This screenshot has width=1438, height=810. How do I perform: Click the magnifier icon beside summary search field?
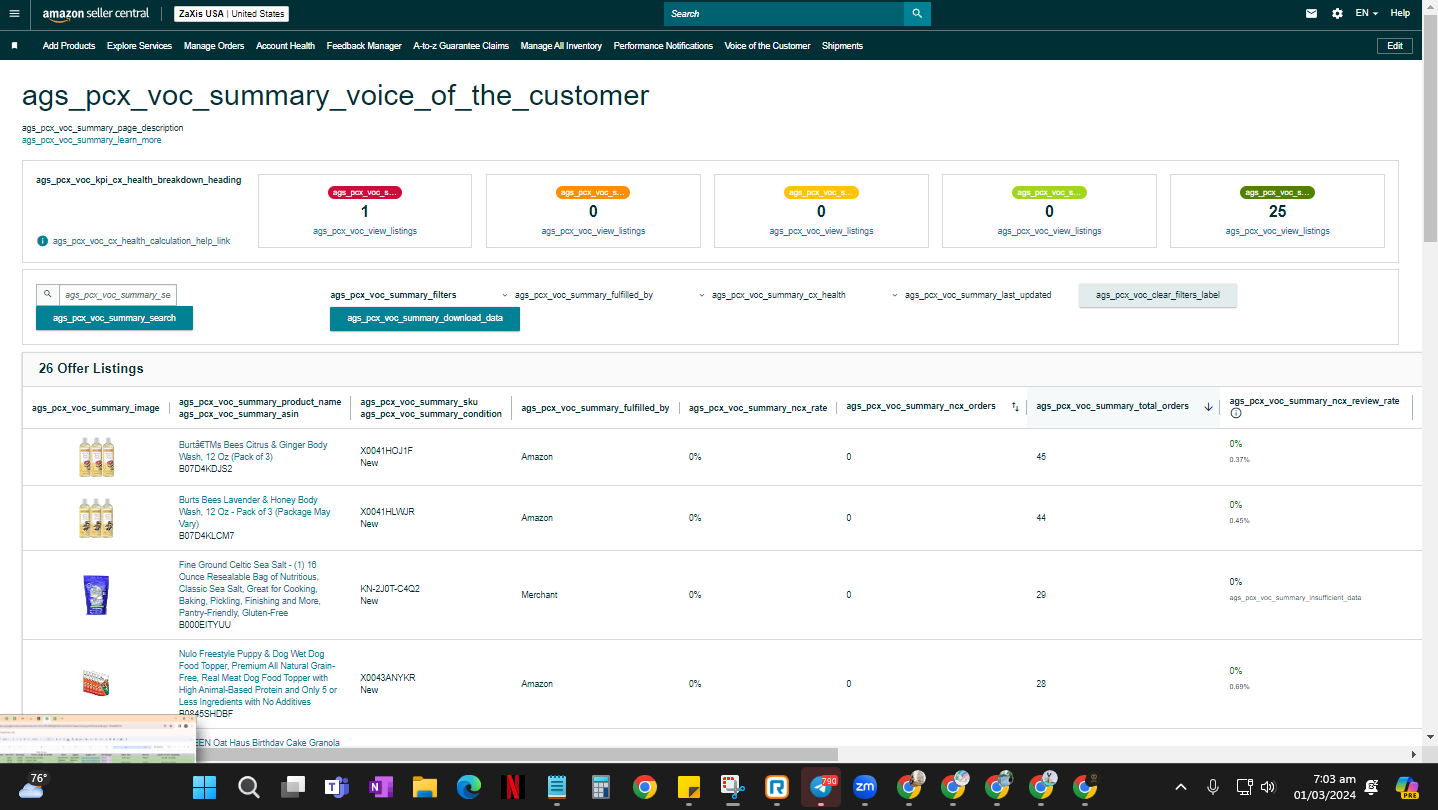pos(47,295)
